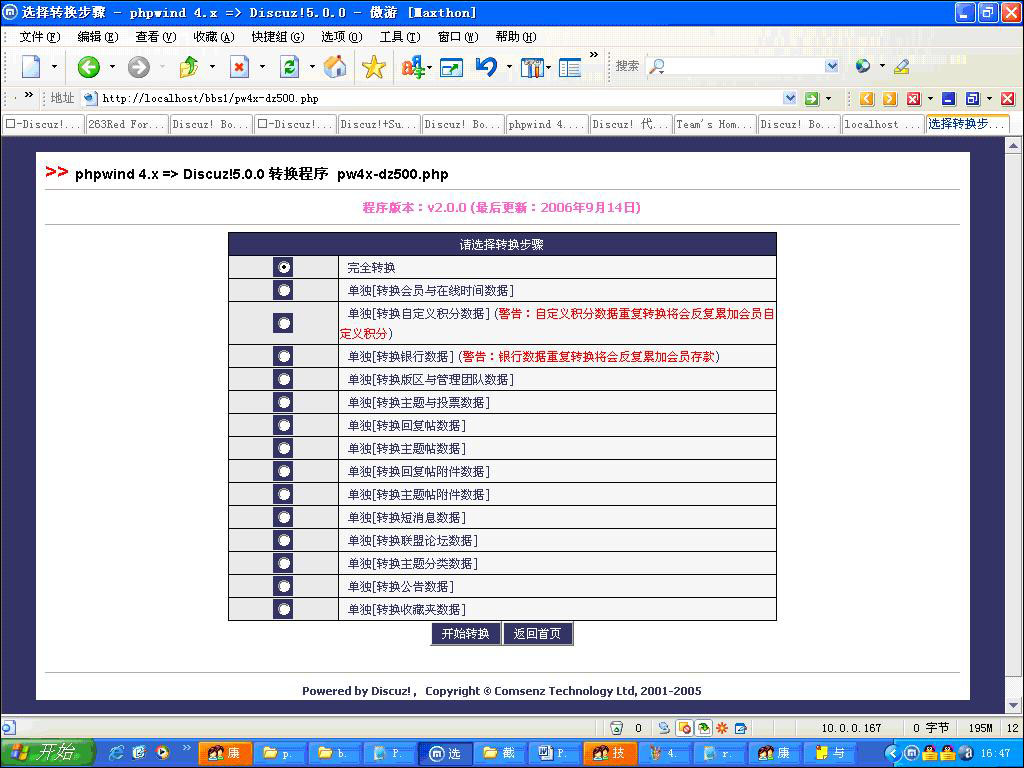Click the page scrollbar down arrow

(x=1013, y=705)
